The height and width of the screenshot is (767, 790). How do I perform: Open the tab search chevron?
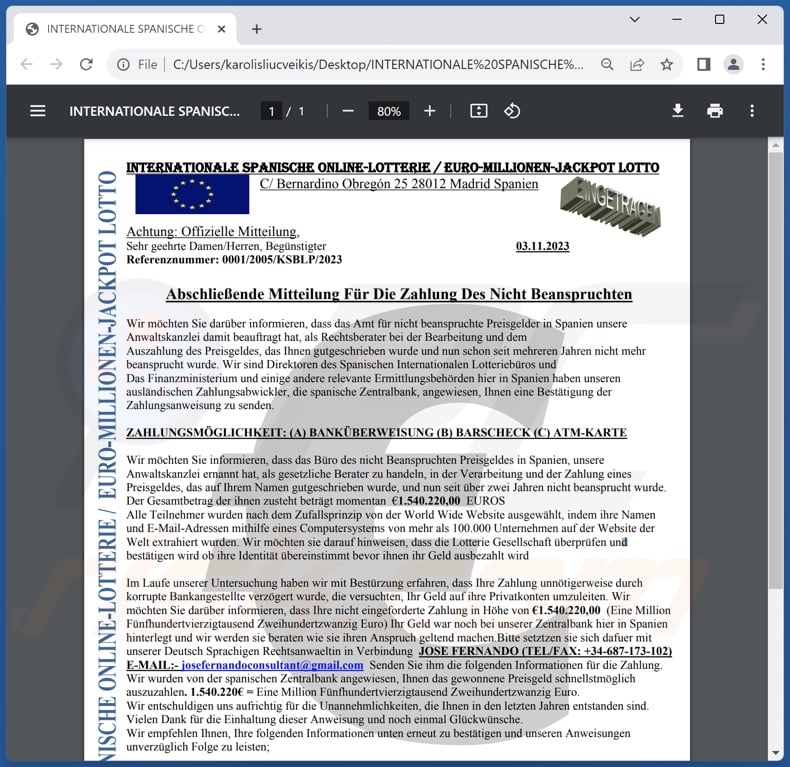[635, 20]
